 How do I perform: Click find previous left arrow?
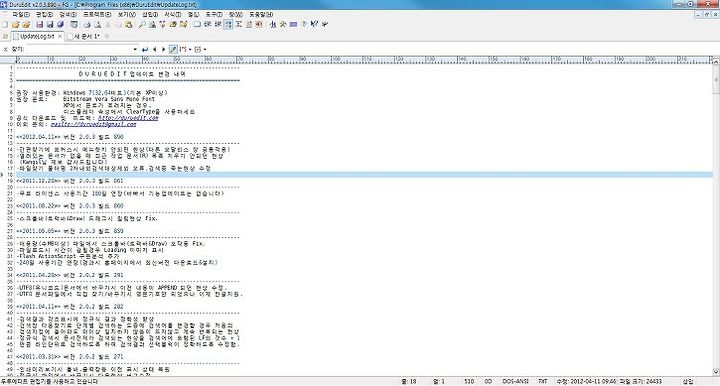coord(155,49)
